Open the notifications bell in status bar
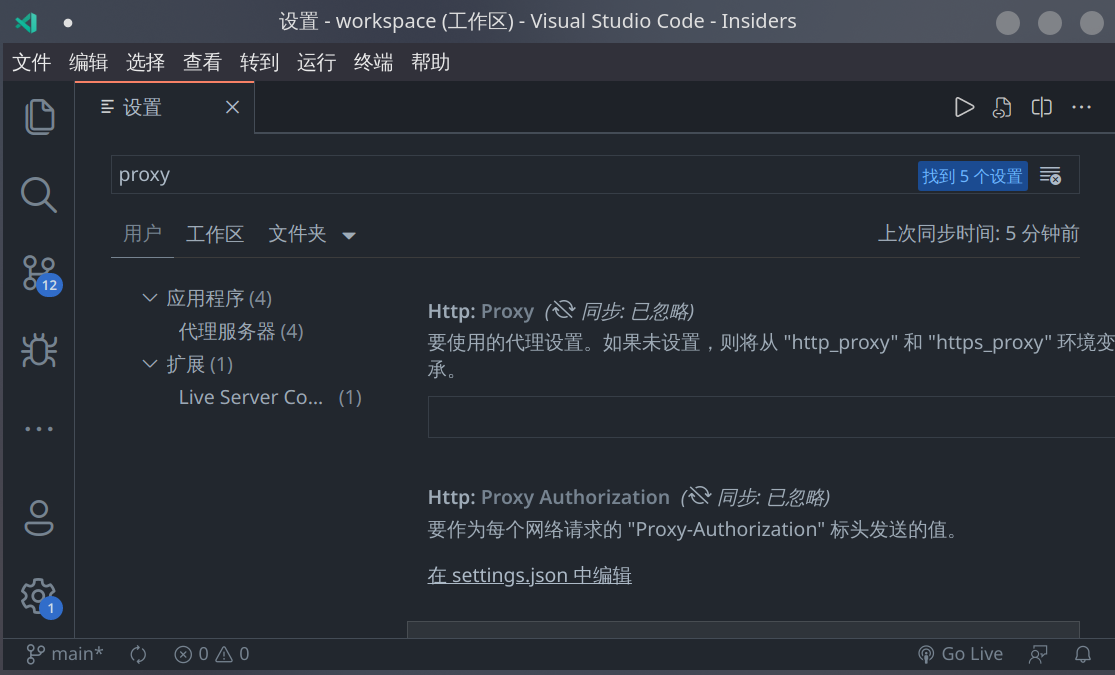 [x=1083, y=654]
